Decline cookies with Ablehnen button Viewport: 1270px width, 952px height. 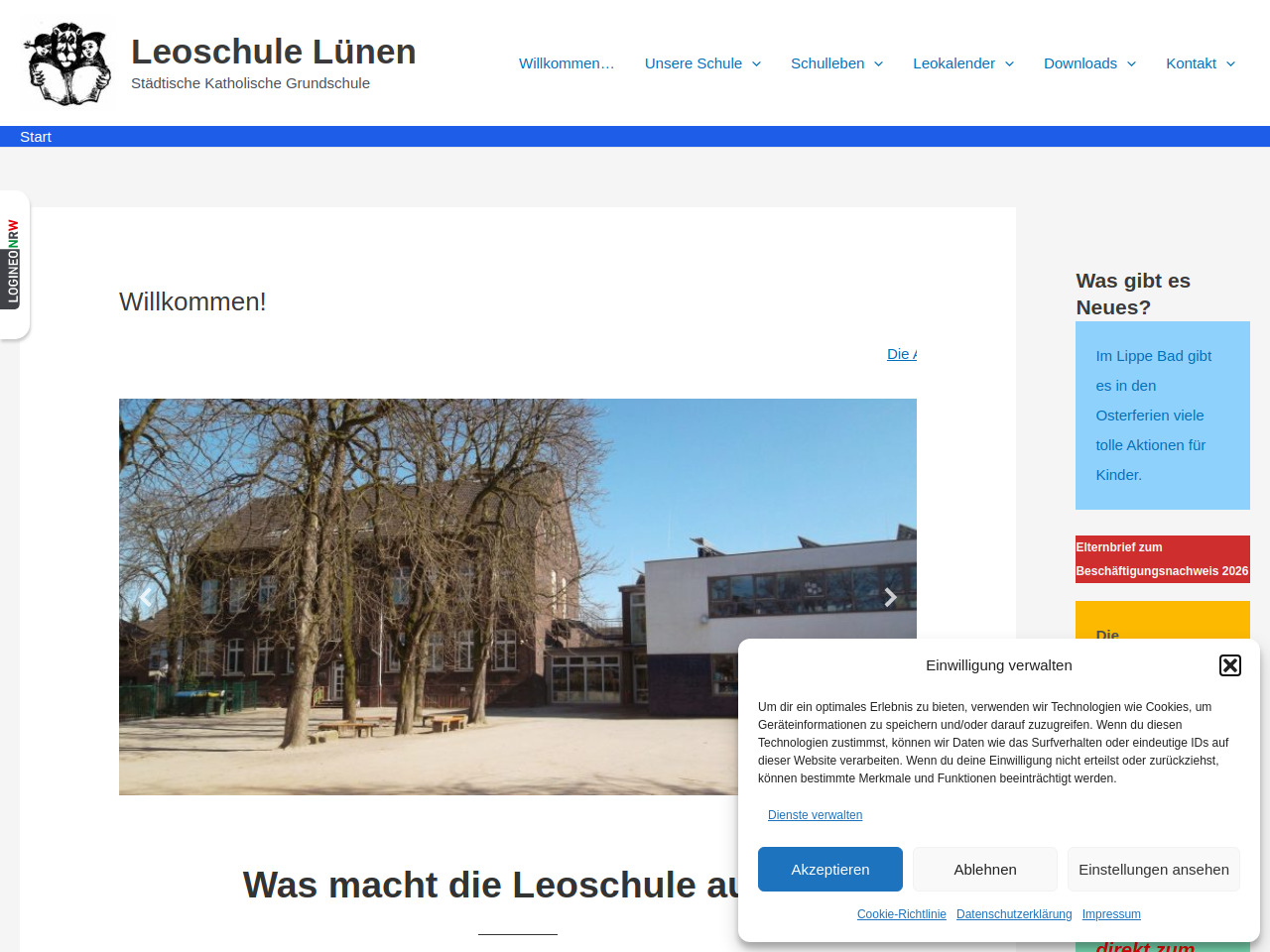[984, 870]
